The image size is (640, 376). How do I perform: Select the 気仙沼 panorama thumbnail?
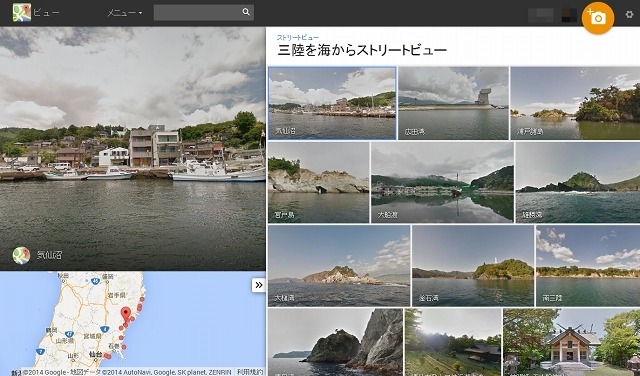[332, 103]
